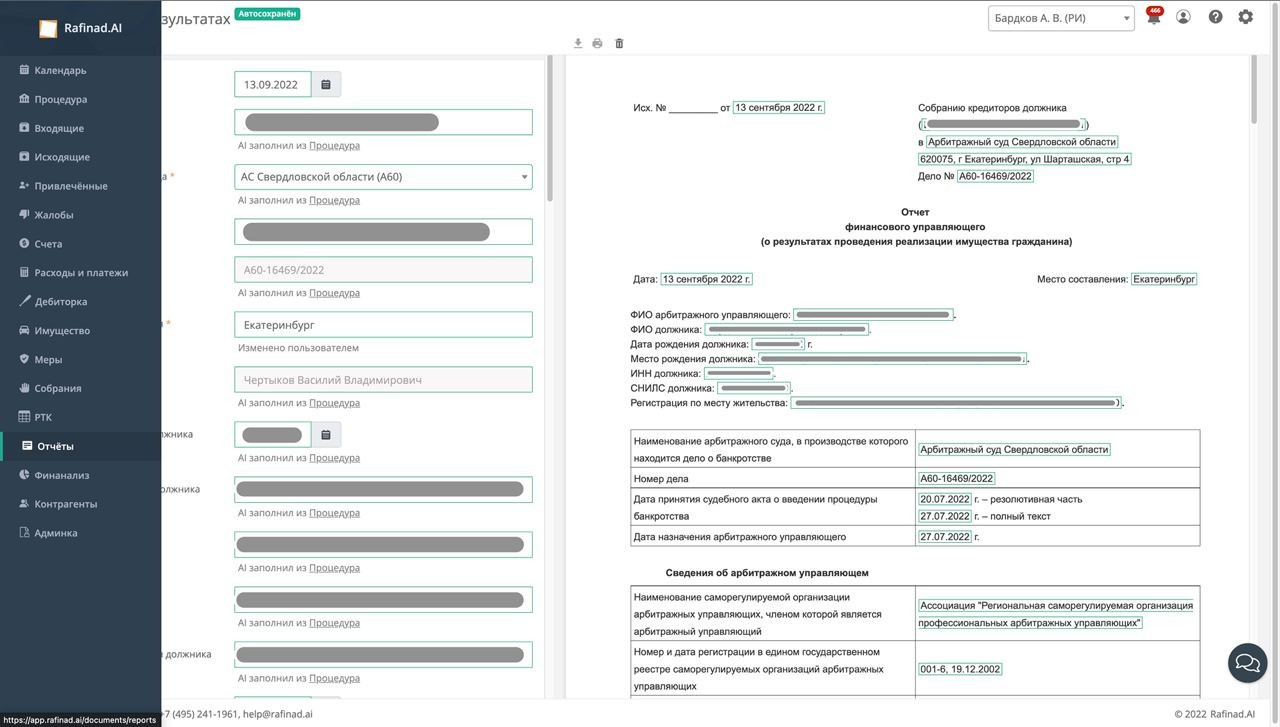Click the Собрания sidebar icon
1280x727 pixels.
[24, 388]
